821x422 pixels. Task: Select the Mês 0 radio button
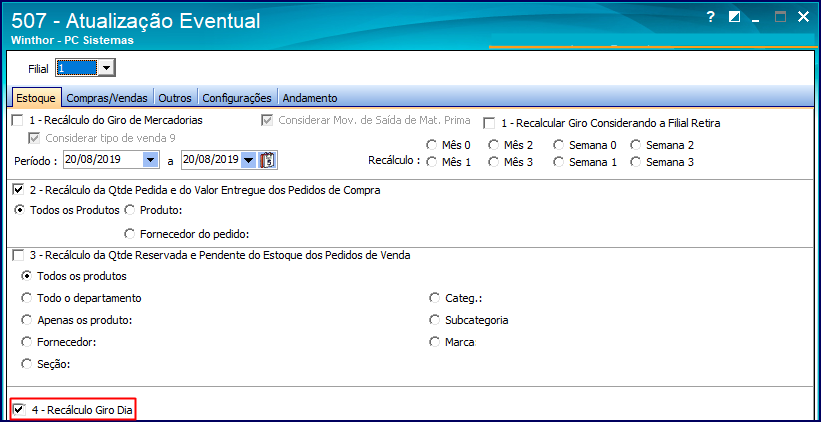(432, 145)
